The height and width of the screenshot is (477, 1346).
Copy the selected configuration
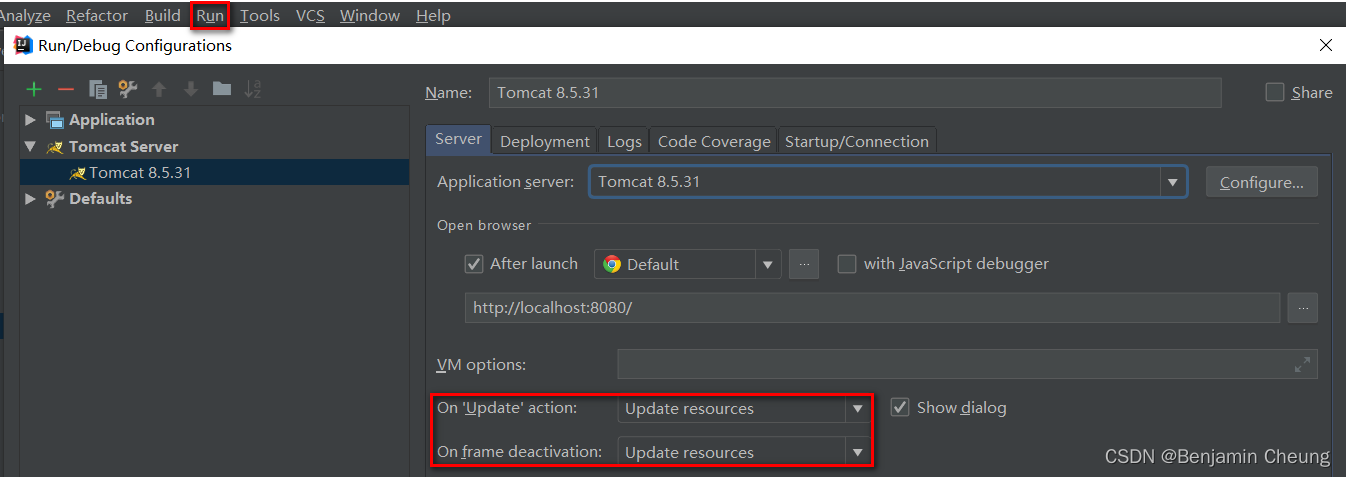97,89
